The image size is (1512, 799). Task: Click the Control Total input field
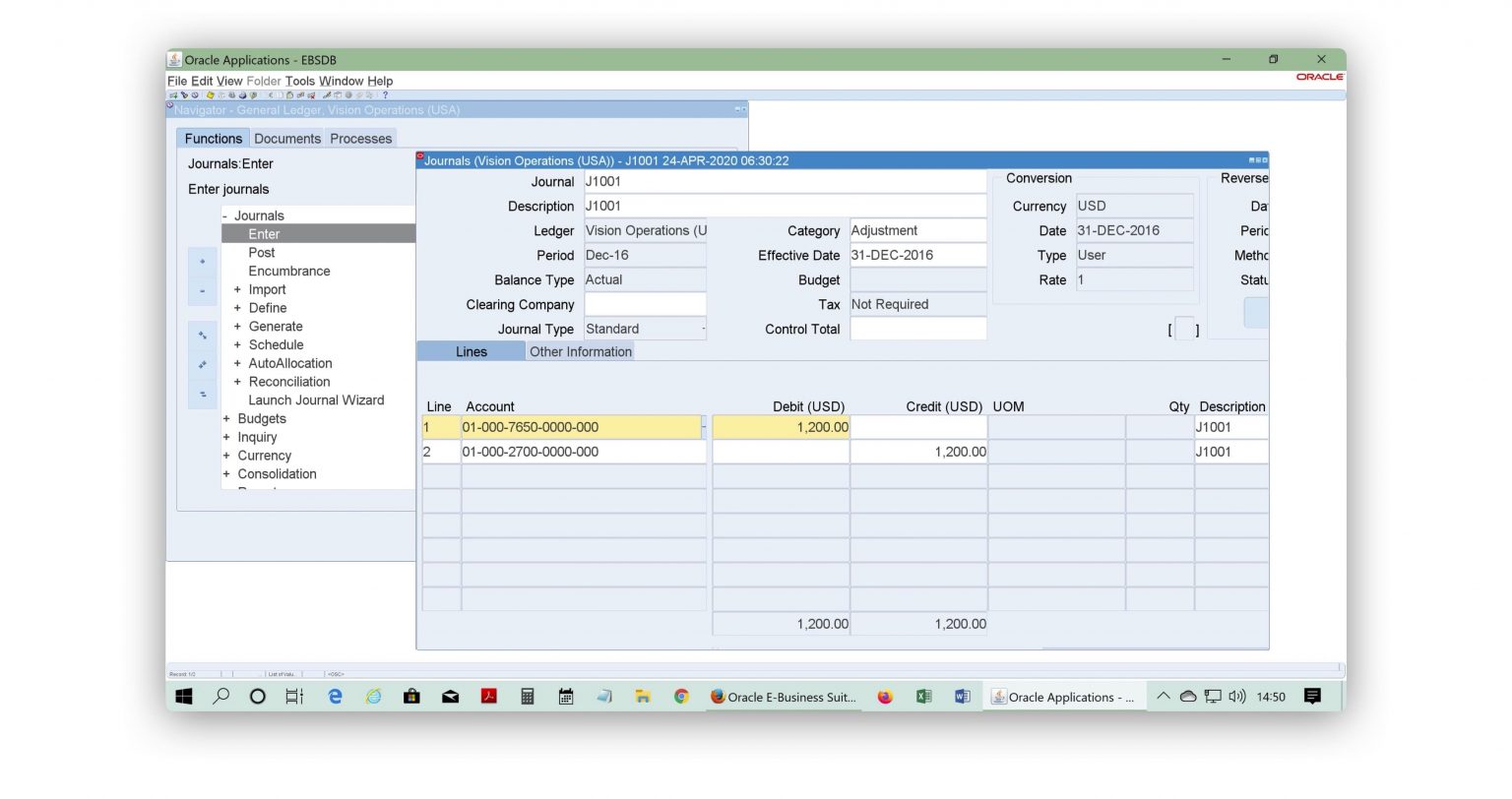coord(918,329)
